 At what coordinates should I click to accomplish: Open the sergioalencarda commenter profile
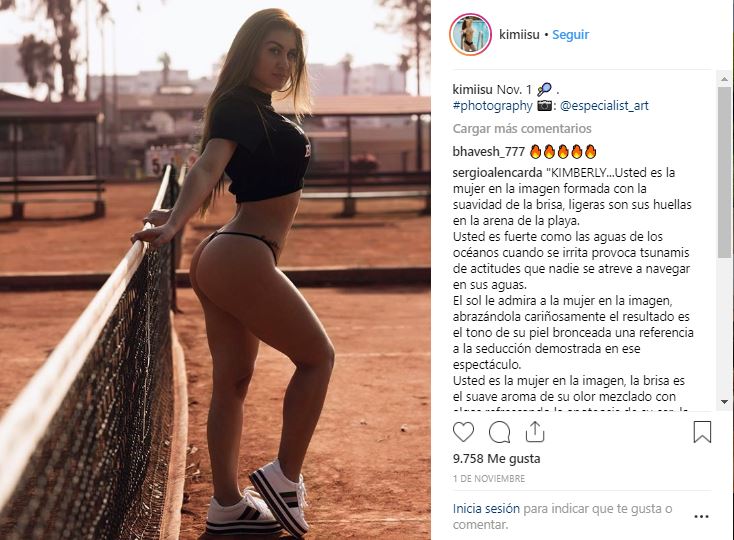tap(497, 173)
